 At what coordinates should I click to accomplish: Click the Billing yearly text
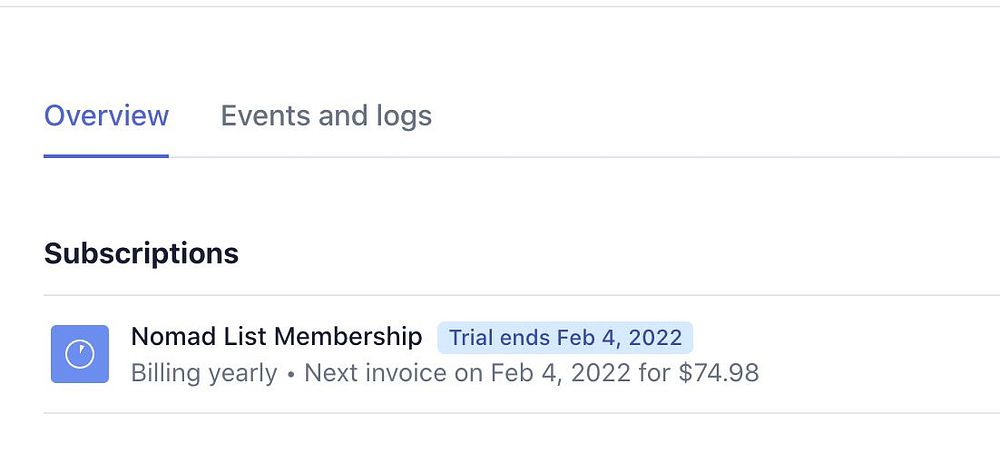click(x=204, y=373)
